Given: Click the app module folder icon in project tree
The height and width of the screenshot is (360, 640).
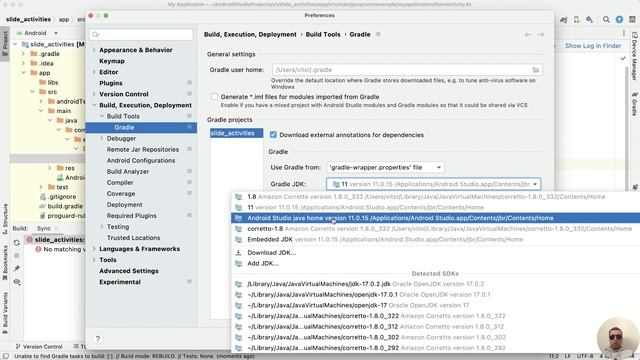Looking at the screenshot, I should 34,73.
